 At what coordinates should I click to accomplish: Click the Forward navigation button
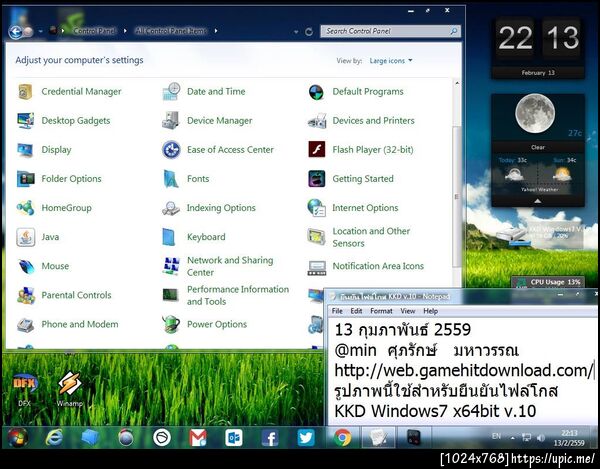pyautogui.click(x=29, y=32)
